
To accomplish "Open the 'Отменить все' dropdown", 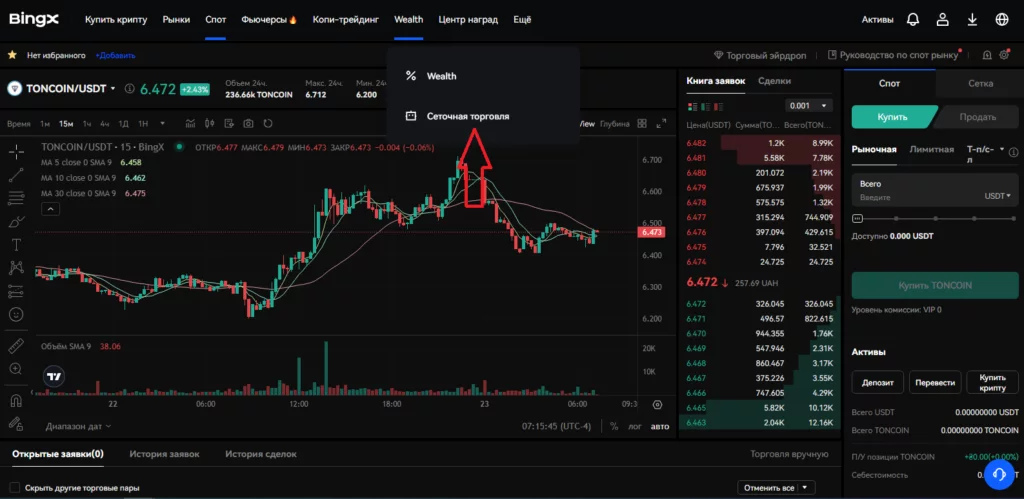I will tap(776, 488).
